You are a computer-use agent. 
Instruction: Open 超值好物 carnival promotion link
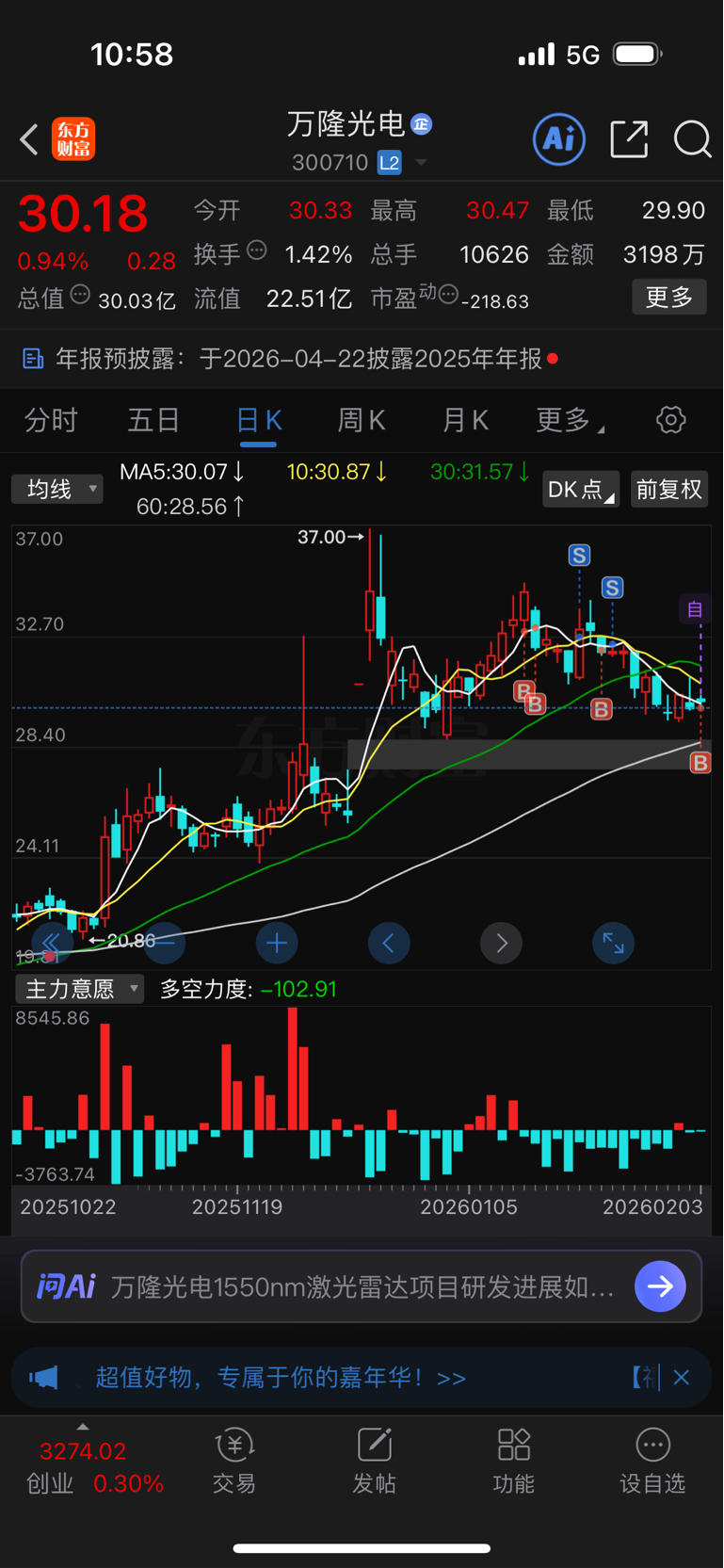(281, 1378)
